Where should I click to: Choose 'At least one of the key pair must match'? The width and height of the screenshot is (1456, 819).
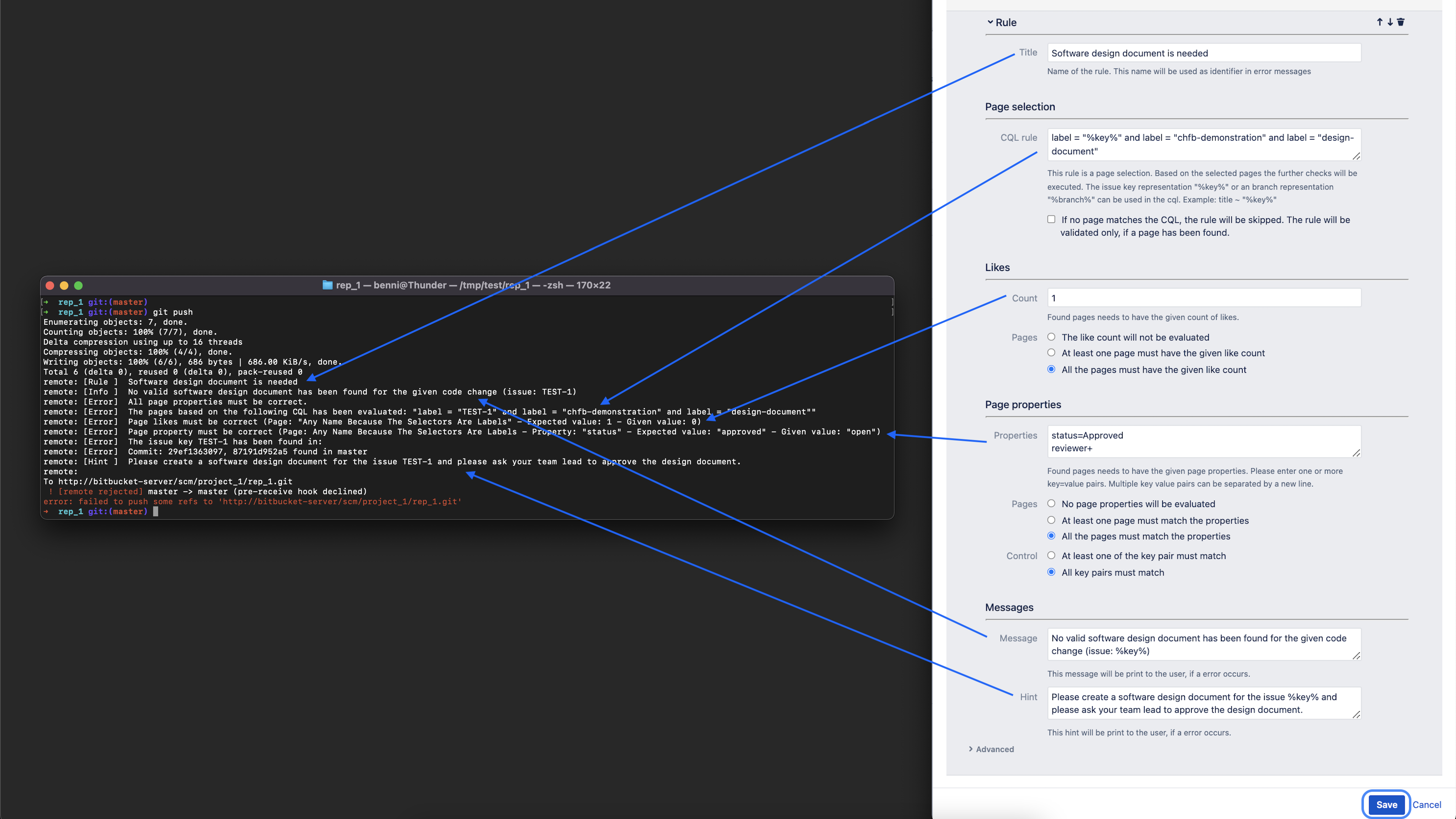1051,555
